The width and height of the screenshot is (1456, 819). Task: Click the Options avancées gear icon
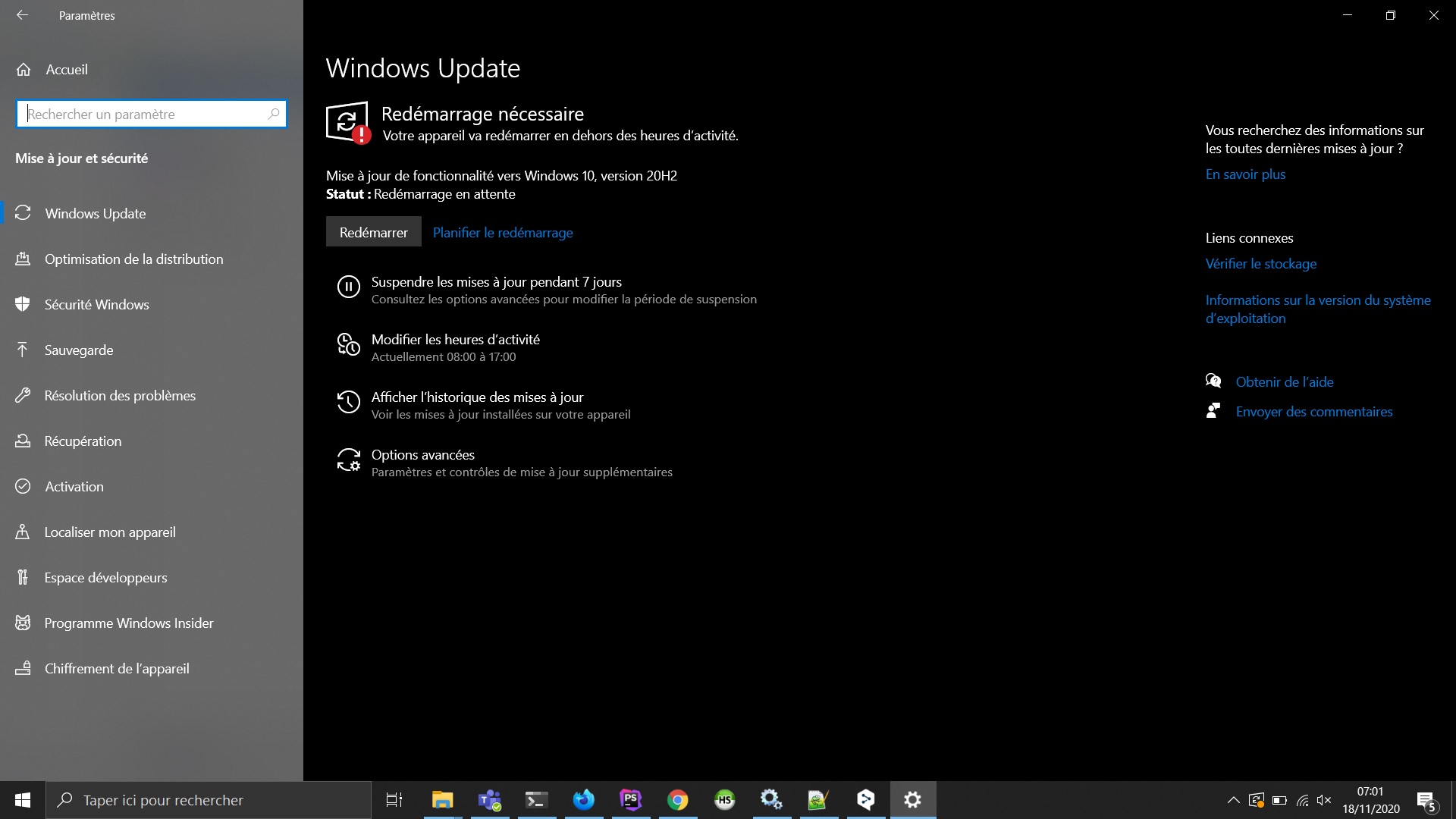(349, 460)
